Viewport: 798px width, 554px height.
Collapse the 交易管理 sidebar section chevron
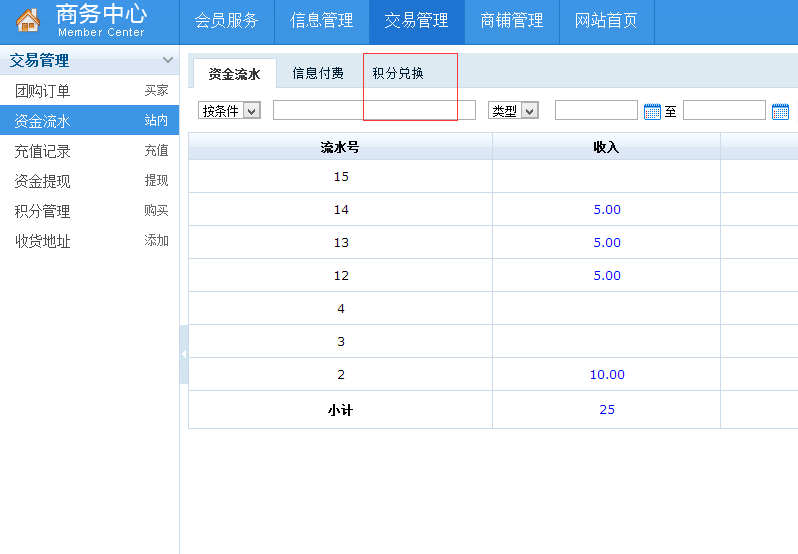click(167, 60)
